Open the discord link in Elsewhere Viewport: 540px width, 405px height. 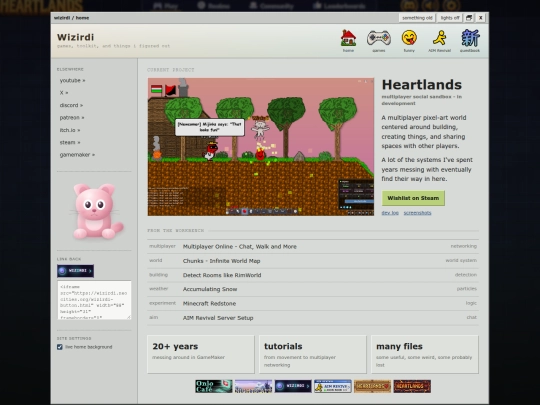[x=71, y=105]
